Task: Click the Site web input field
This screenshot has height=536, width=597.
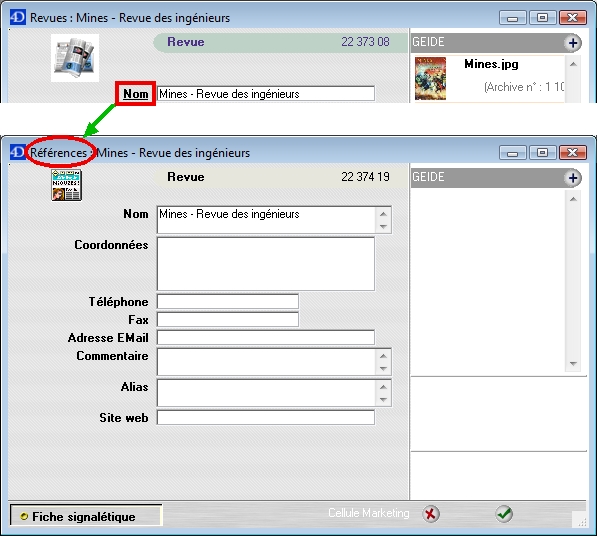Action: tap(266, 418)
